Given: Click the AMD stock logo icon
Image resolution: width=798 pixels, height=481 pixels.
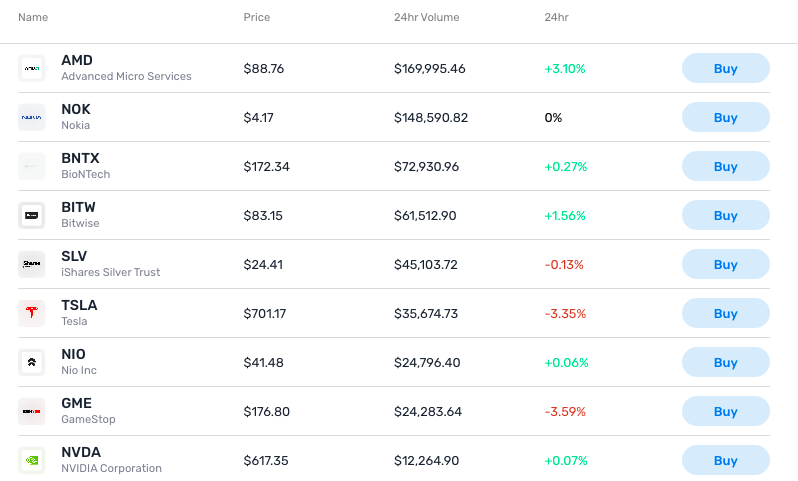Looking at the screenshot, I should coord(32,68).
